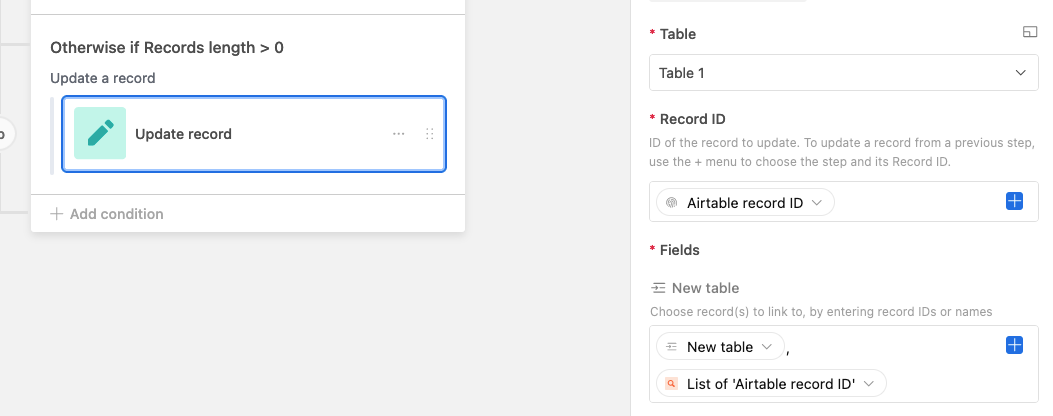Click the New table field label
The height and width of the screenshot is (416, 1053).
tap(705, 288)
